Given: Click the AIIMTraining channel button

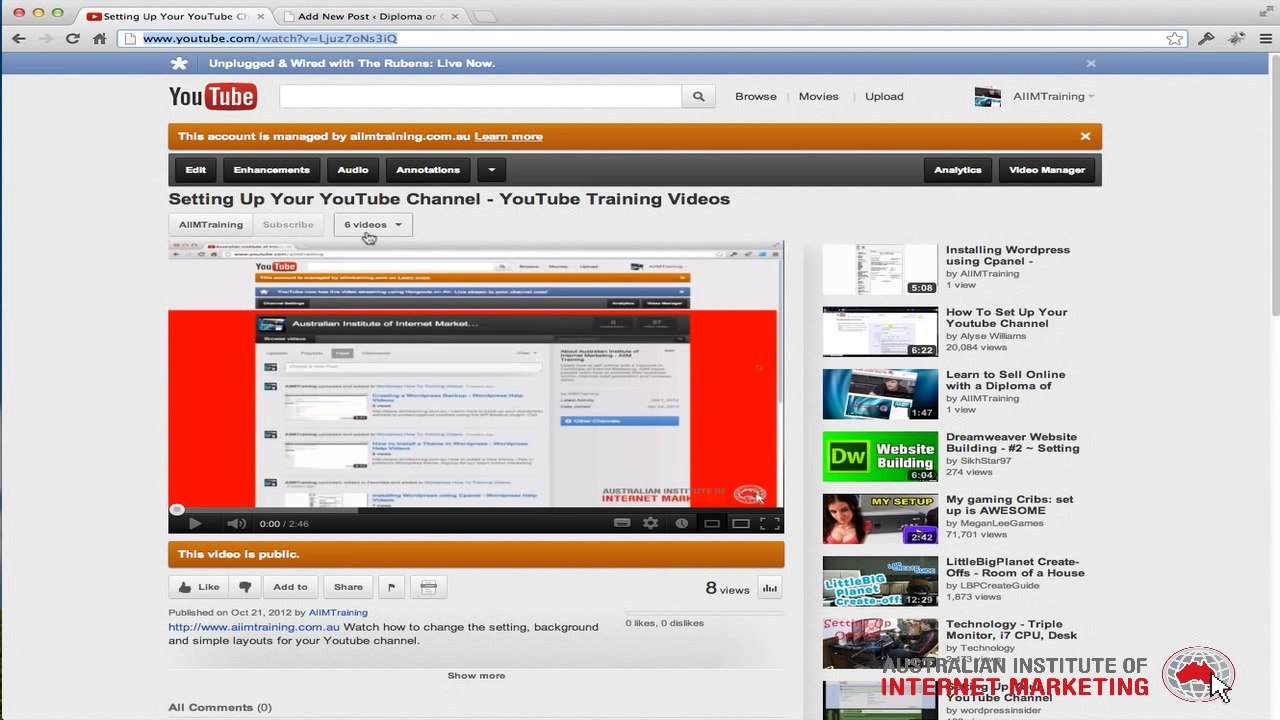Looking at the screenshot, I should pyautogui.click(x=211, y=225).
